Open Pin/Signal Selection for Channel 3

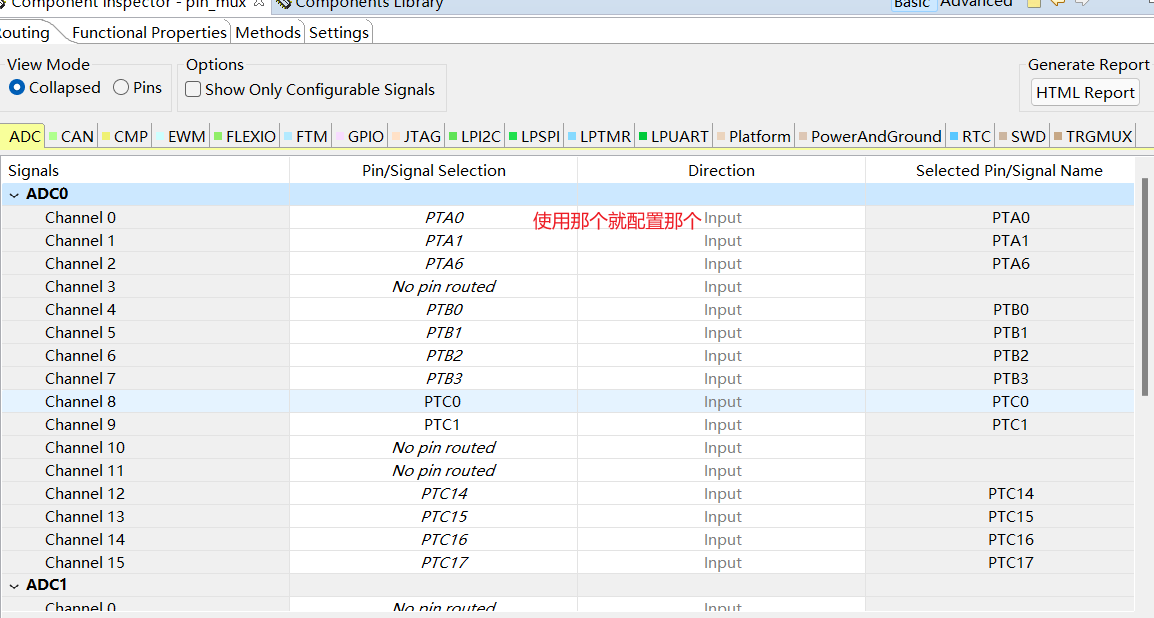pos(432,286)
